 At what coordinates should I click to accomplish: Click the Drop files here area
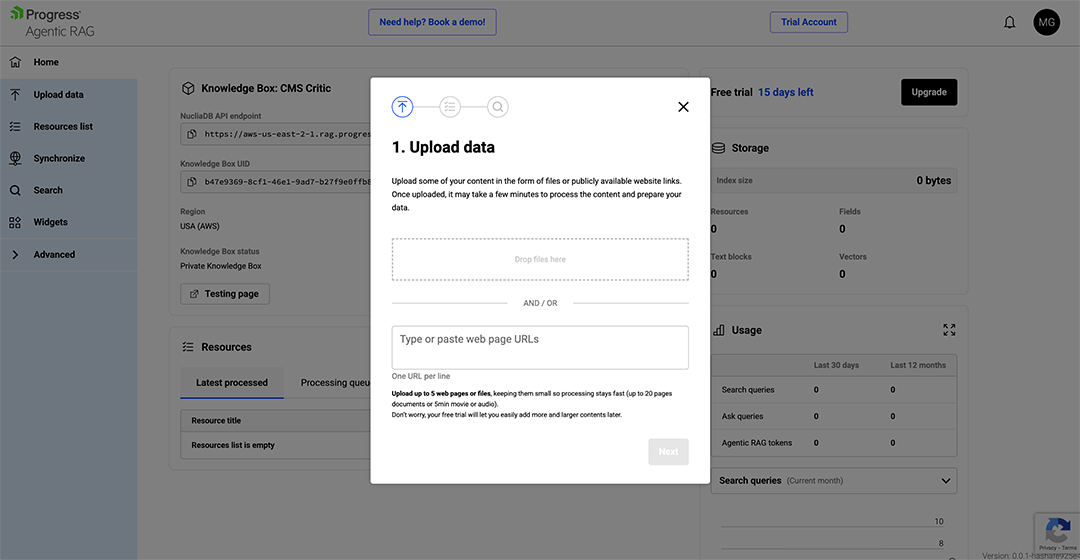(540, 259)
